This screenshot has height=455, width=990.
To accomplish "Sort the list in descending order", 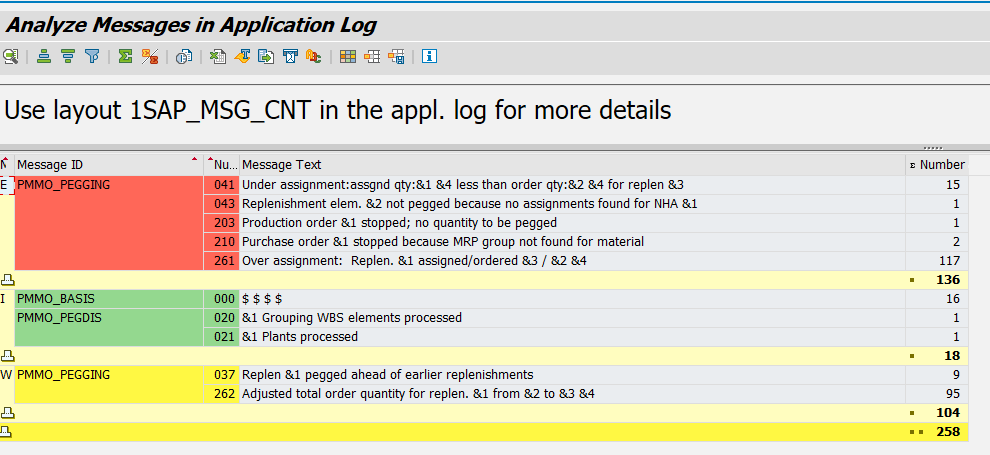I will [68, 56].
